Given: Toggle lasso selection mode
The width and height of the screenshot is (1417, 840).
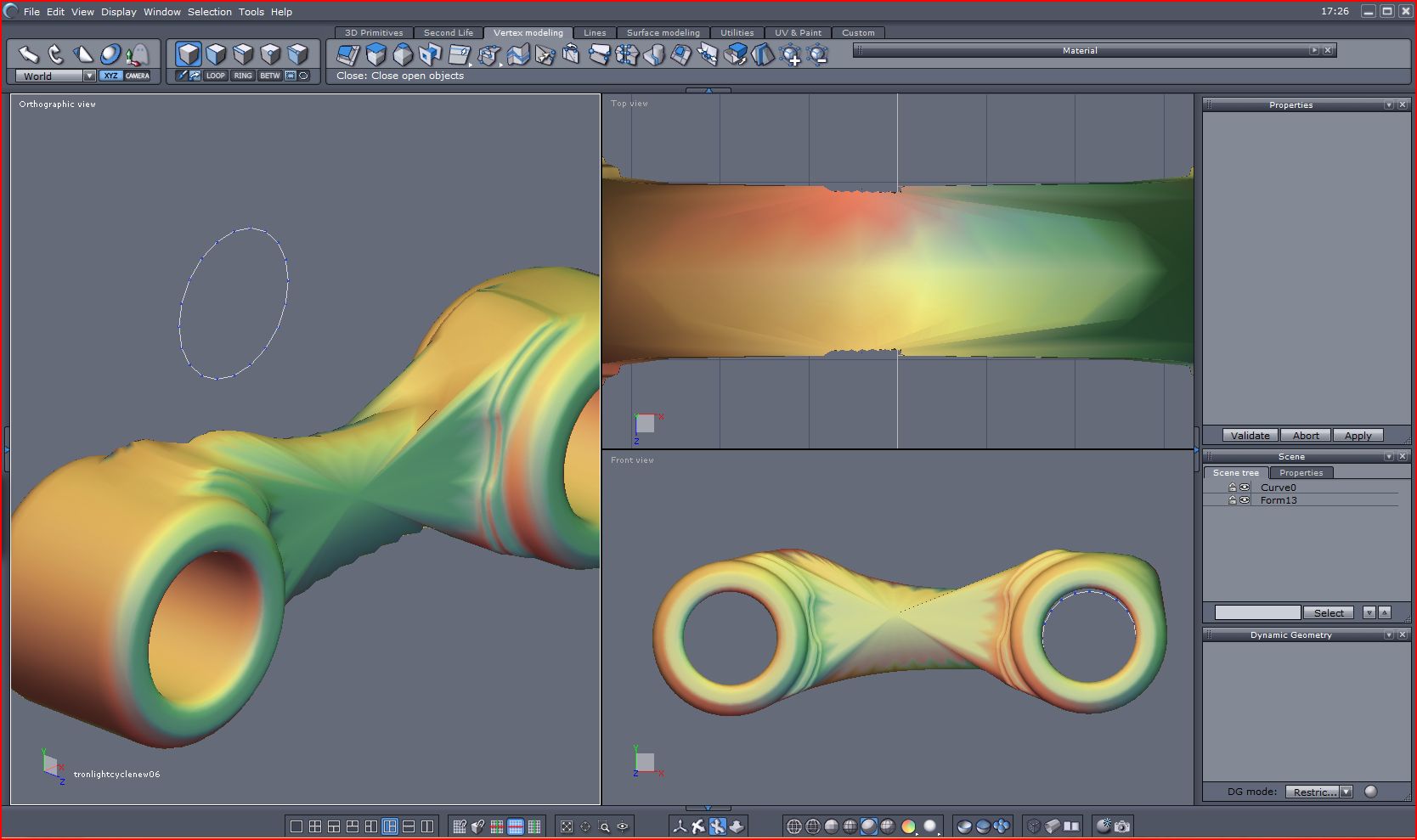Looking at the screenshot, I should [304, 76].
